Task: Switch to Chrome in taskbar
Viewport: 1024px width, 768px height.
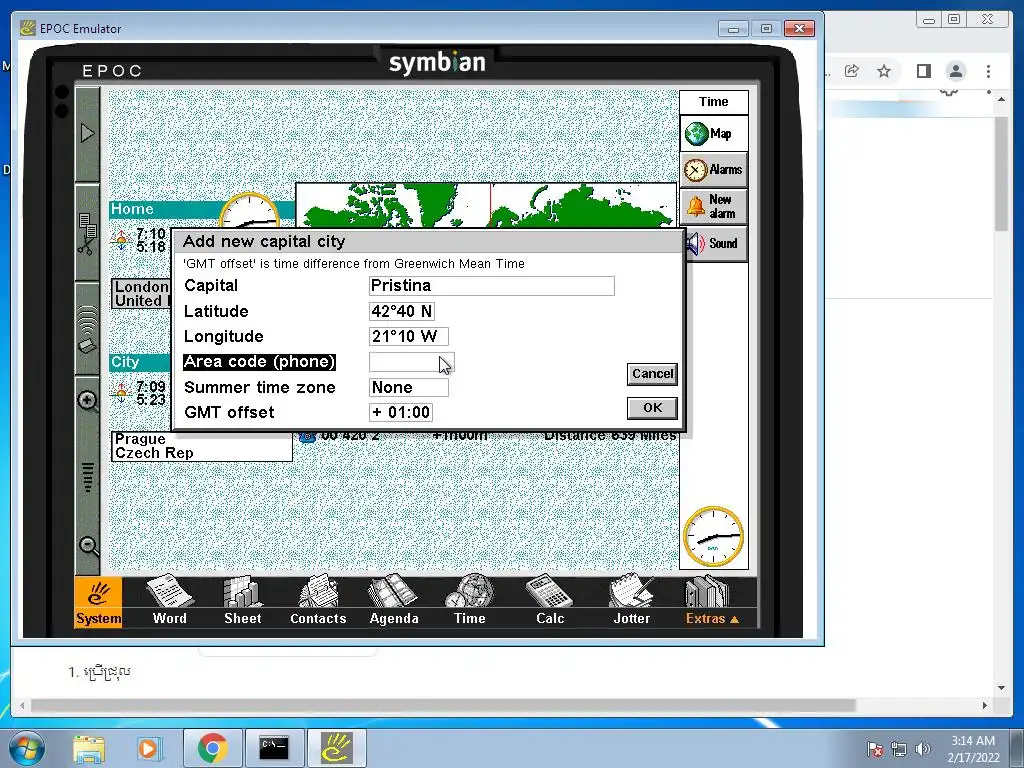Action: [x=212, y=748]
